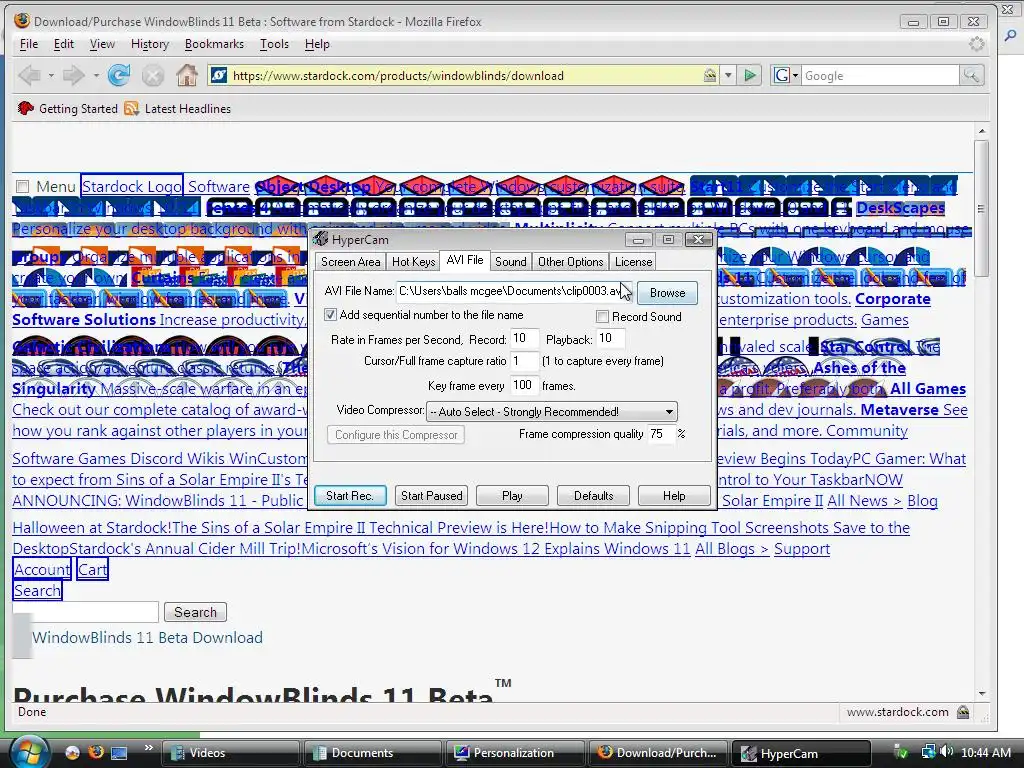This screenshot has width=1024, height=768.
Task: Switch to the Other Options tab
Action: pos(571,262)
